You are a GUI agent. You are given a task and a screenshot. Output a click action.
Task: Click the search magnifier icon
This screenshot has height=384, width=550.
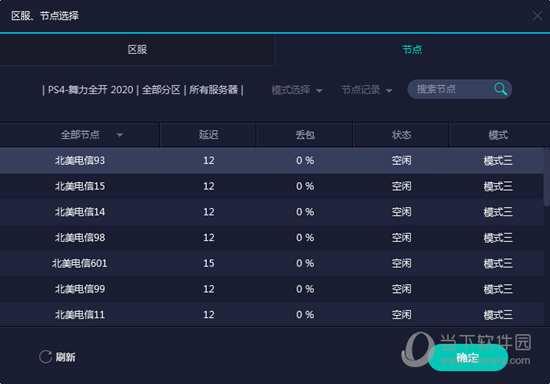500,89
